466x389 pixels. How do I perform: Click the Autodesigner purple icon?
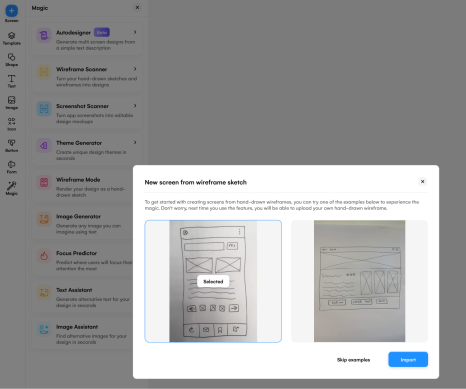click(44, 35)
